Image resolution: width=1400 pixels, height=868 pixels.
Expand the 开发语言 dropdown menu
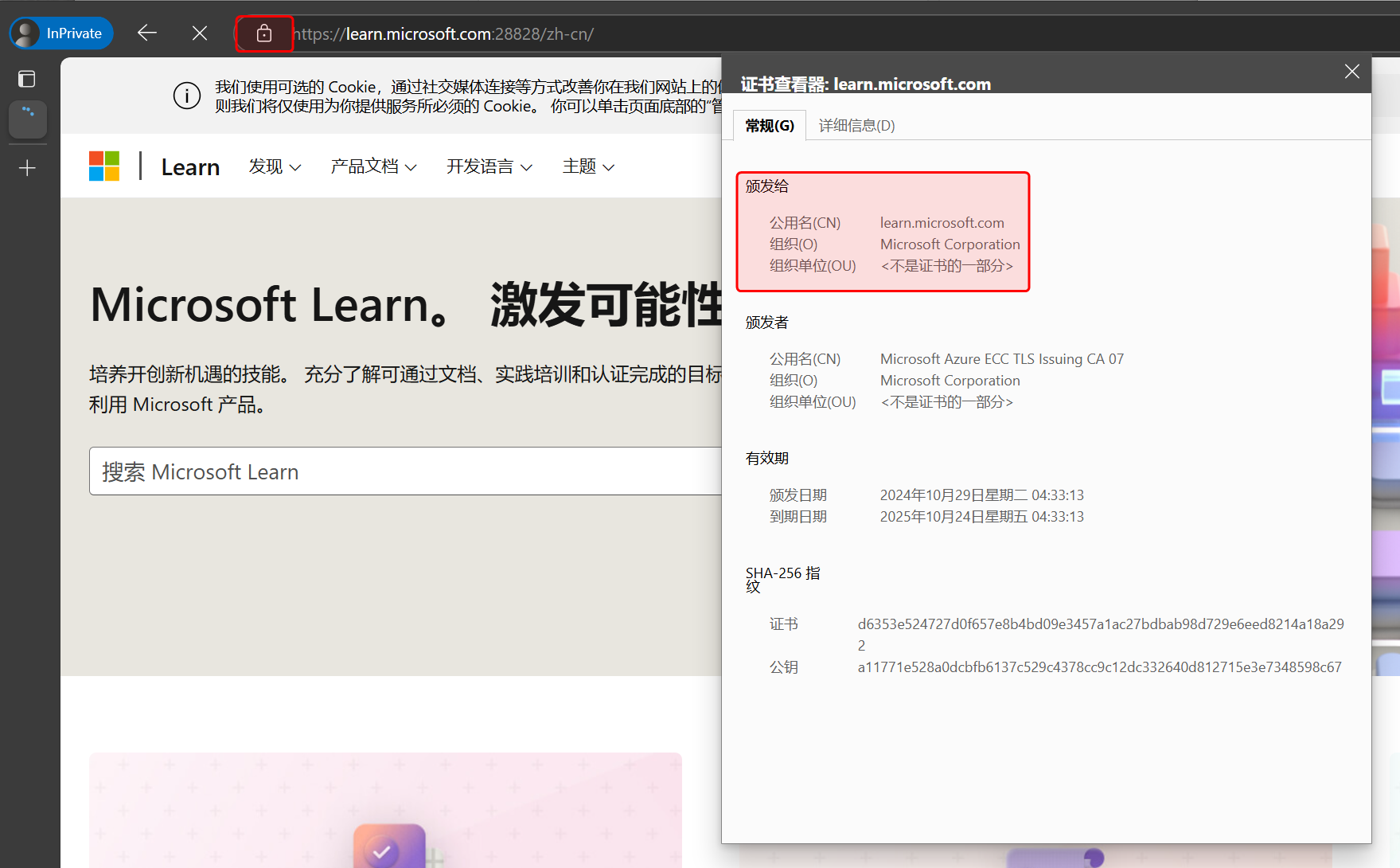(489, 166)
